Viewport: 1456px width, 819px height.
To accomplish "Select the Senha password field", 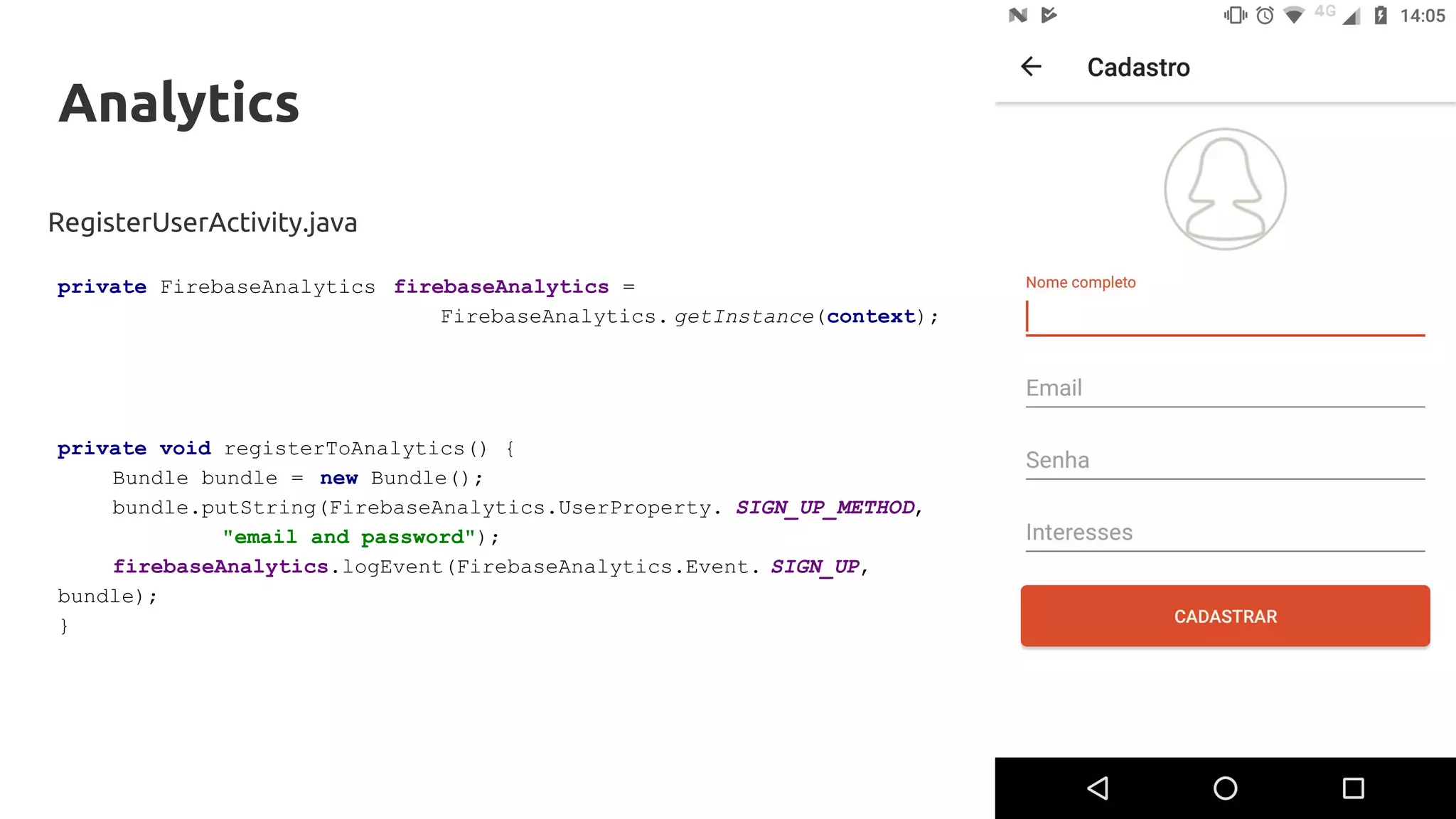I will (x=1225, y=460).
